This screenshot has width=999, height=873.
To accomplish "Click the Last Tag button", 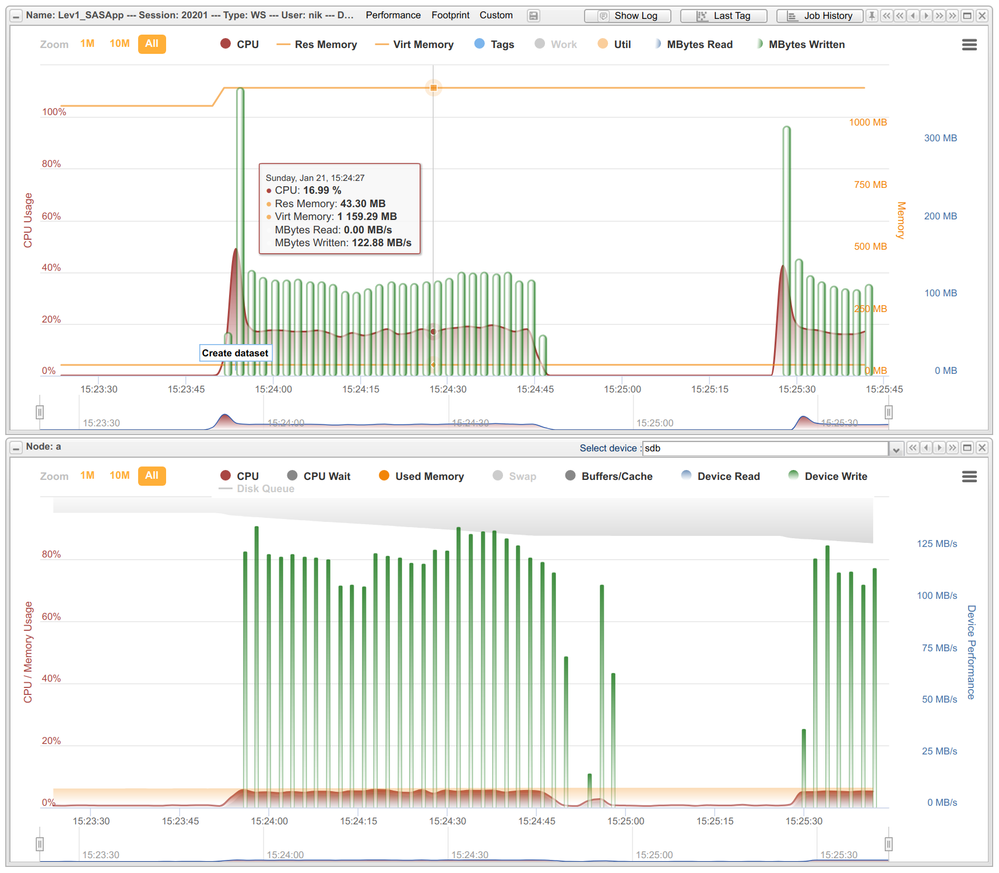I will pyautogui.click(x=724, y=16).
